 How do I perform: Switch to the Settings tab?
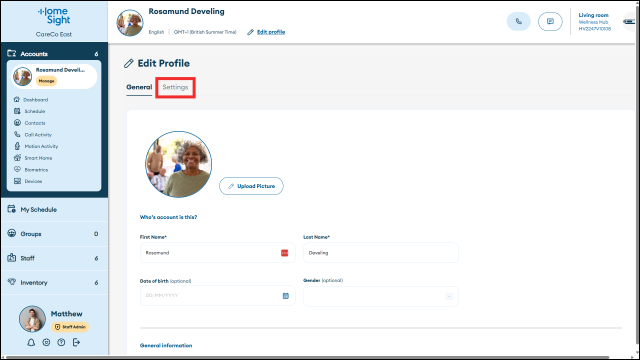[x=175, y=87]
